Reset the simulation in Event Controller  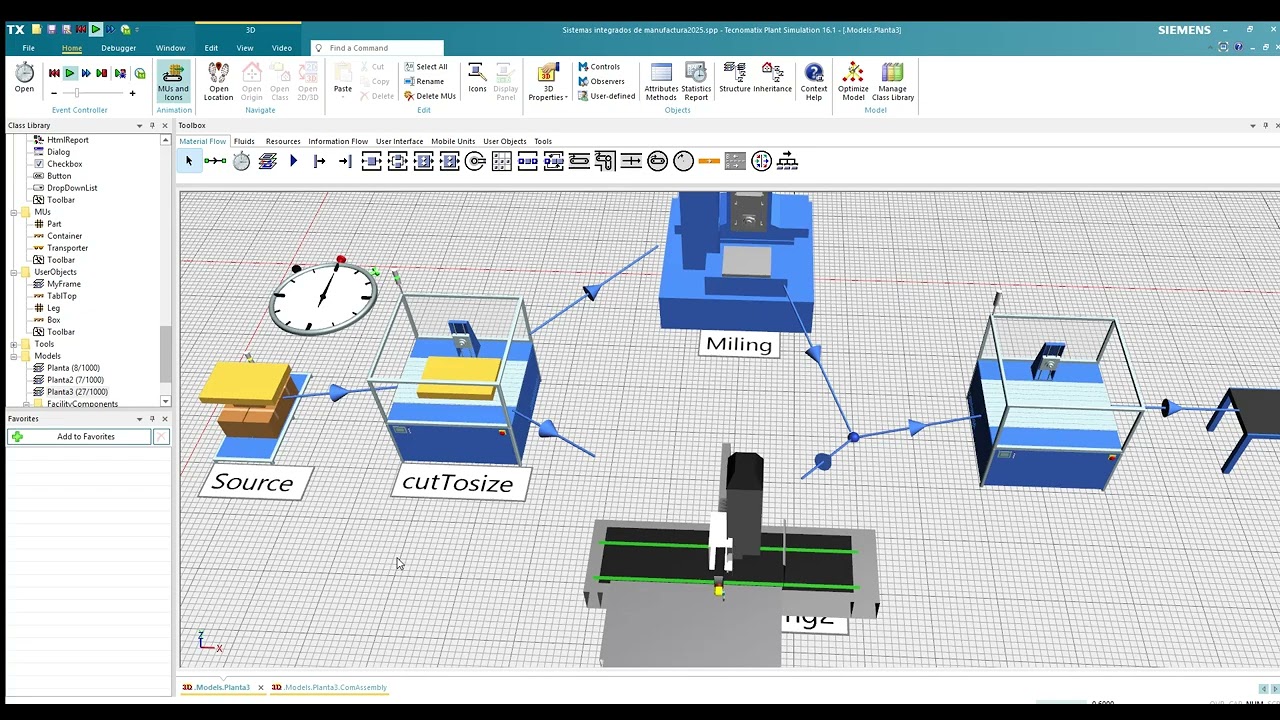[54, 73]
